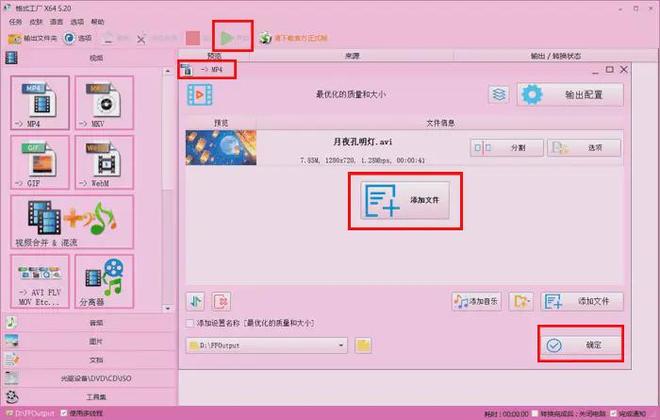Screen dimensions: 660x420
Task: Click the globe download link icon
Action: [265, 38]
